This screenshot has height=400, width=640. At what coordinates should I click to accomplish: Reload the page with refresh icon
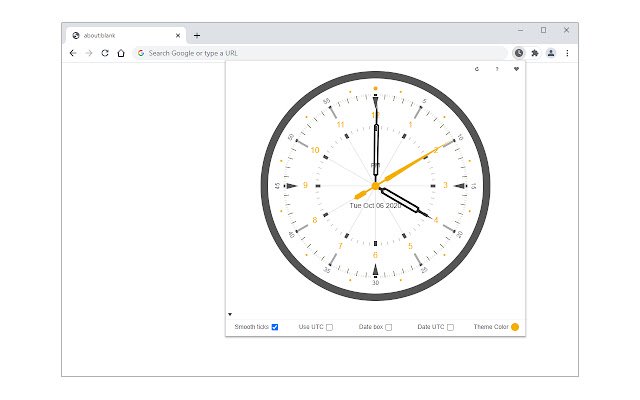(x=105, y=53)
